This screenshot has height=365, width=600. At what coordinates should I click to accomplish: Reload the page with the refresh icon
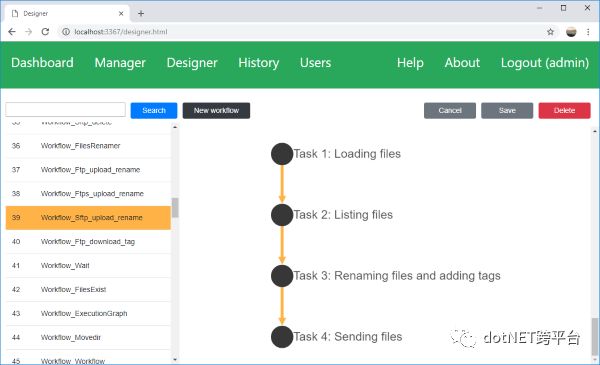coord(45,32)
